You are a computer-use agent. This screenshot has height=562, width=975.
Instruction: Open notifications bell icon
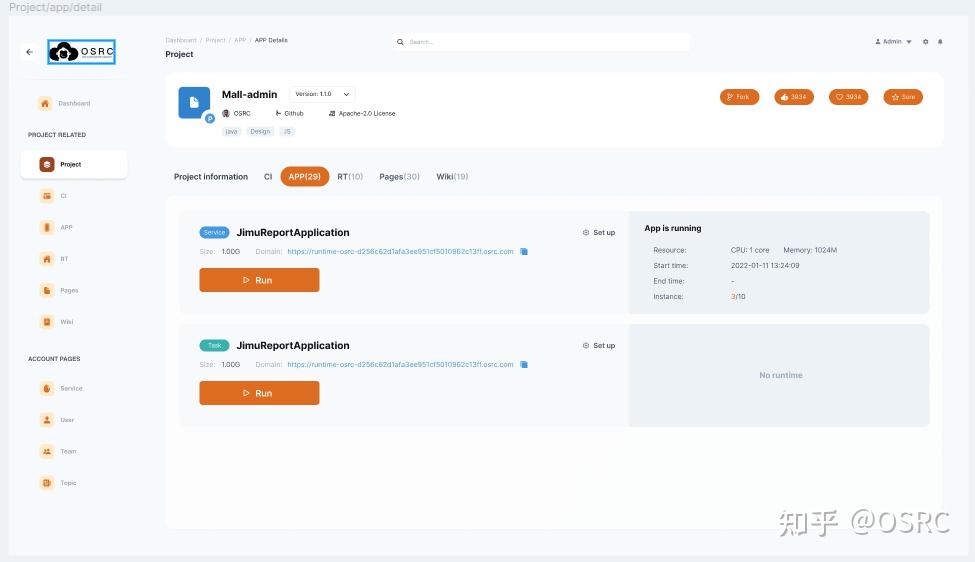click(940, 42)
